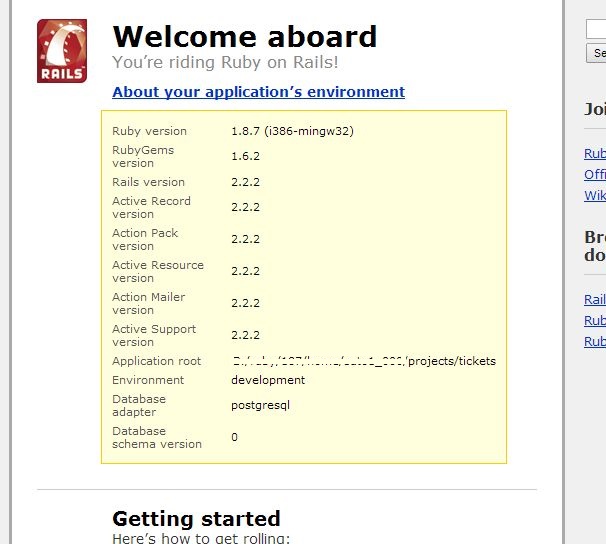606x544 pixels.
Task: Click the Active Record version label
Action: click(x=151, y=207)
